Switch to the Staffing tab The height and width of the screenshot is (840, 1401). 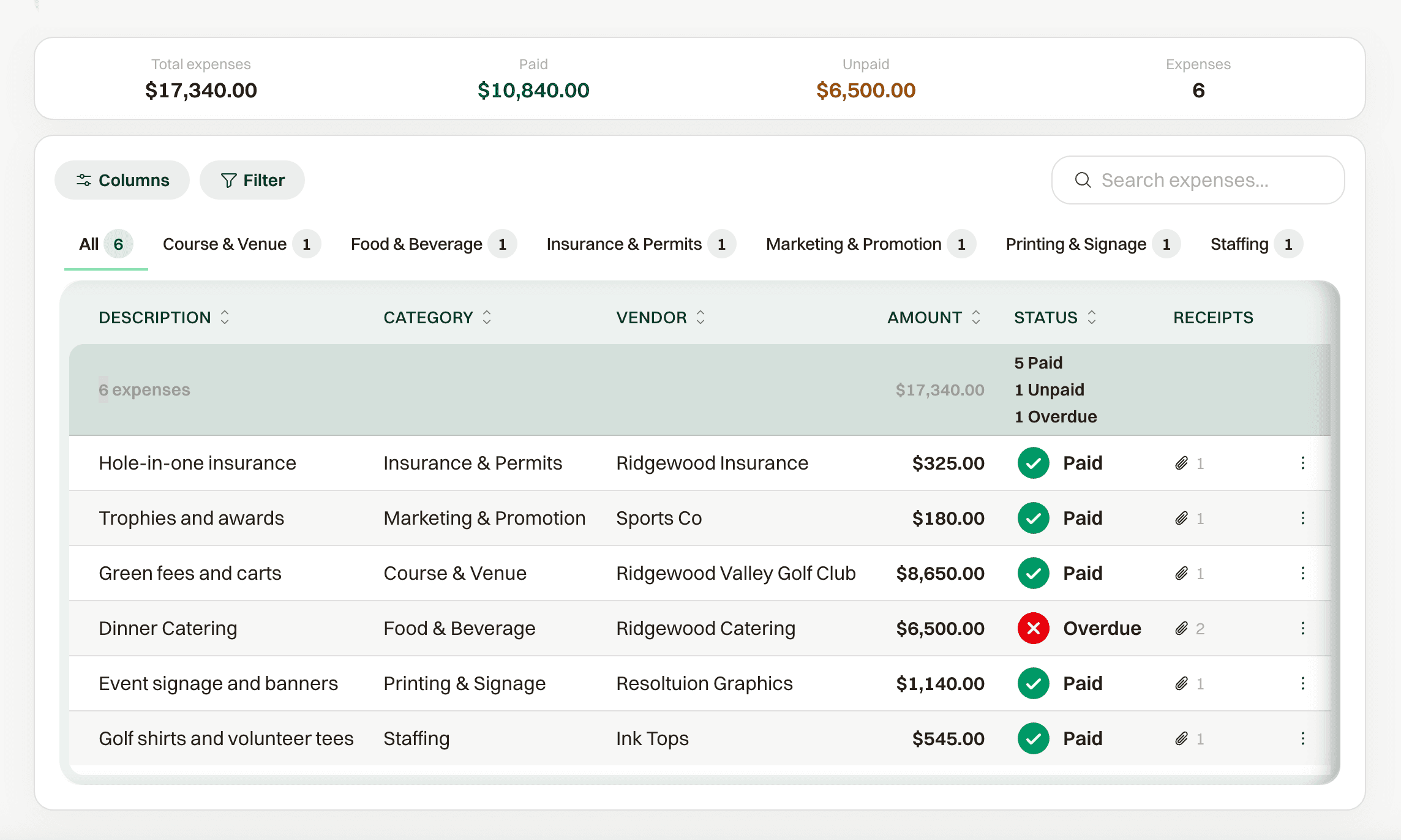coord(1256,244)
